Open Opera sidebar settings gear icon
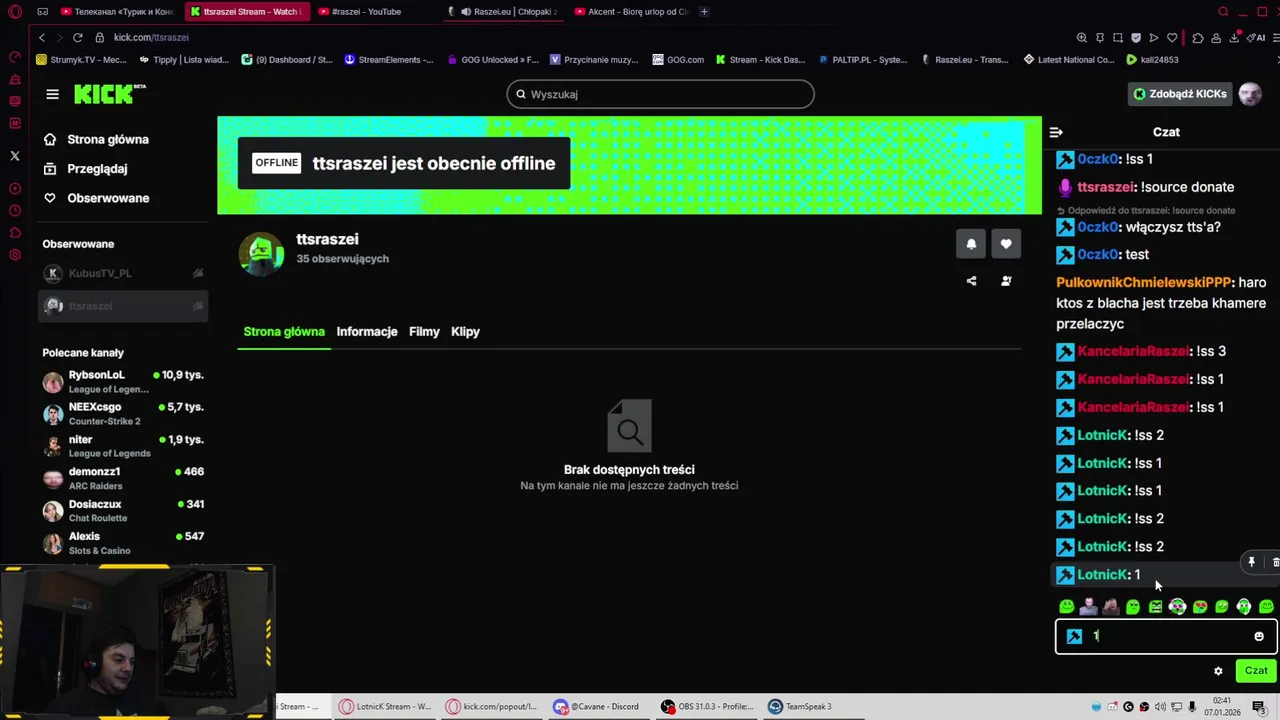 [x=15, y=255]
